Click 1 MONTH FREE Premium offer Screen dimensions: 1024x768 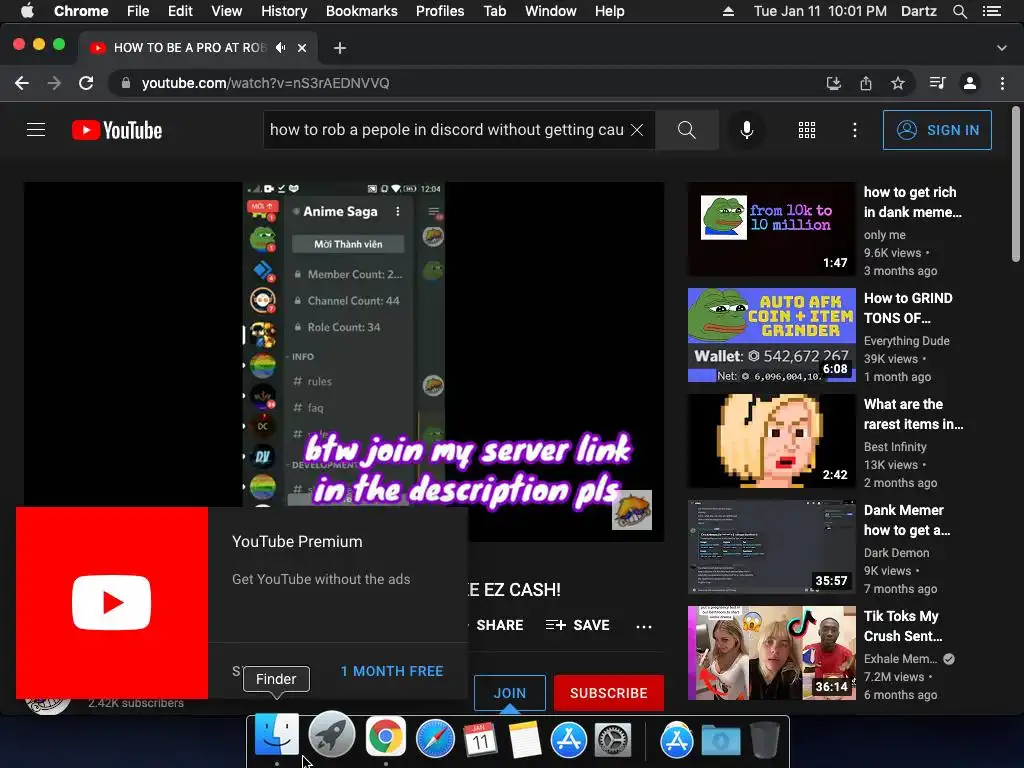(x=392, y=671)
